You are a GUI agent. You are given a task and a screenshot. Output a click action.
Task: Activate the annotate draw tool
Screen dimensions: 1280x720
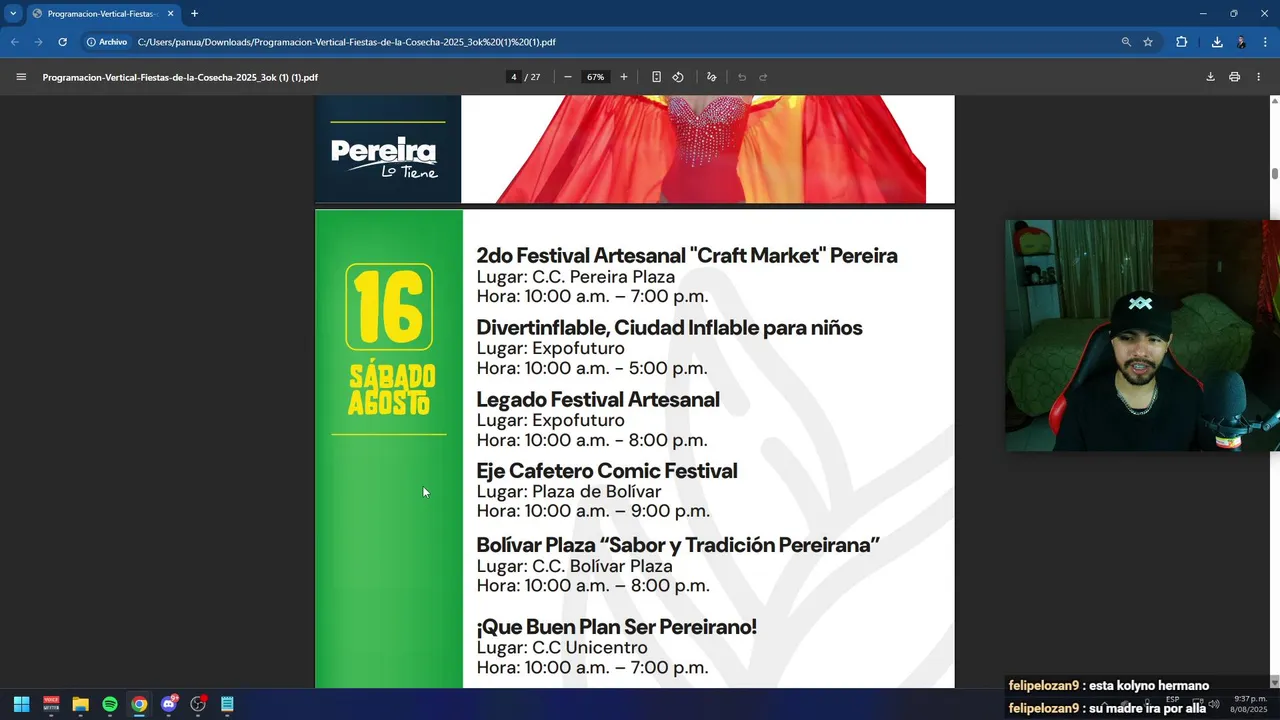[x=711, y=77]
